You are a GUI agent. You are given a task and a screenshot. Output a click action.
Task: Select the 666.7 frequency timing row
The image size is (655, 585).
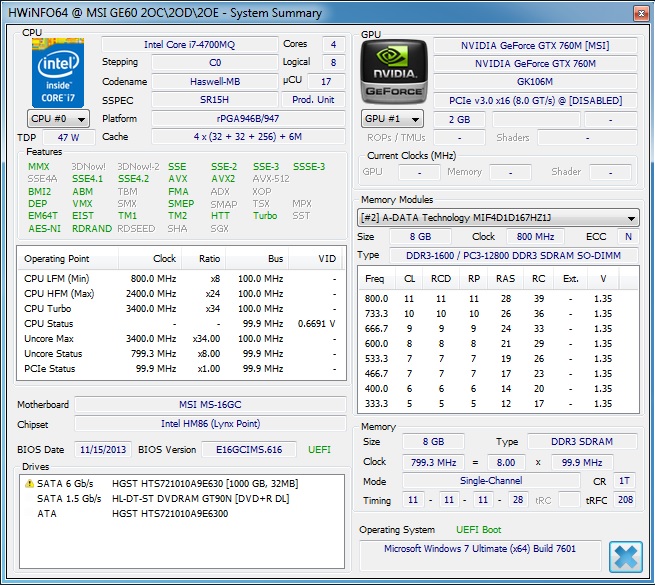pos(498,329)
